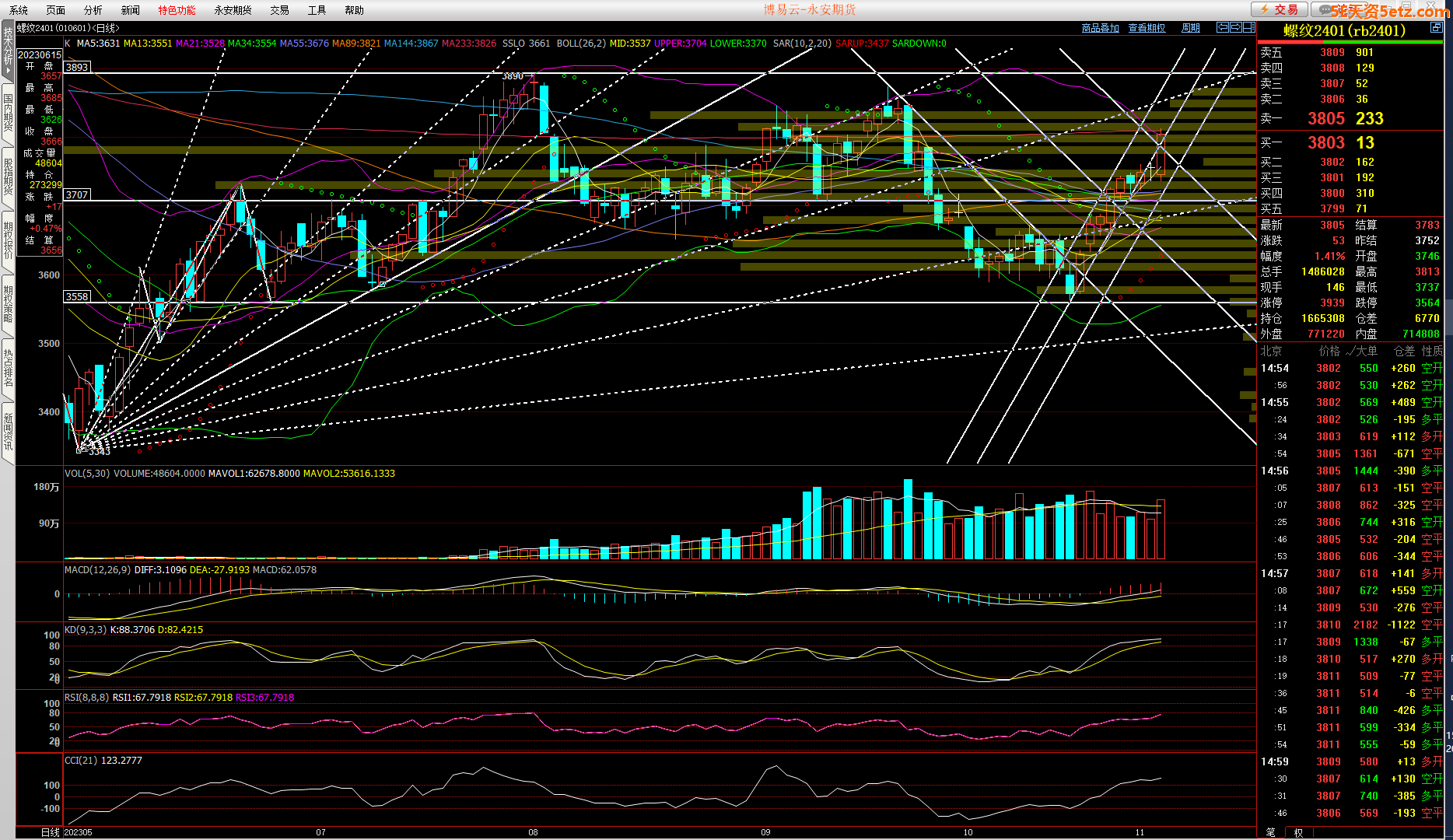This screenshot has width=1453, height=840.
Task: Click the 卖一 price 3805
Action: pos(1326,119)
